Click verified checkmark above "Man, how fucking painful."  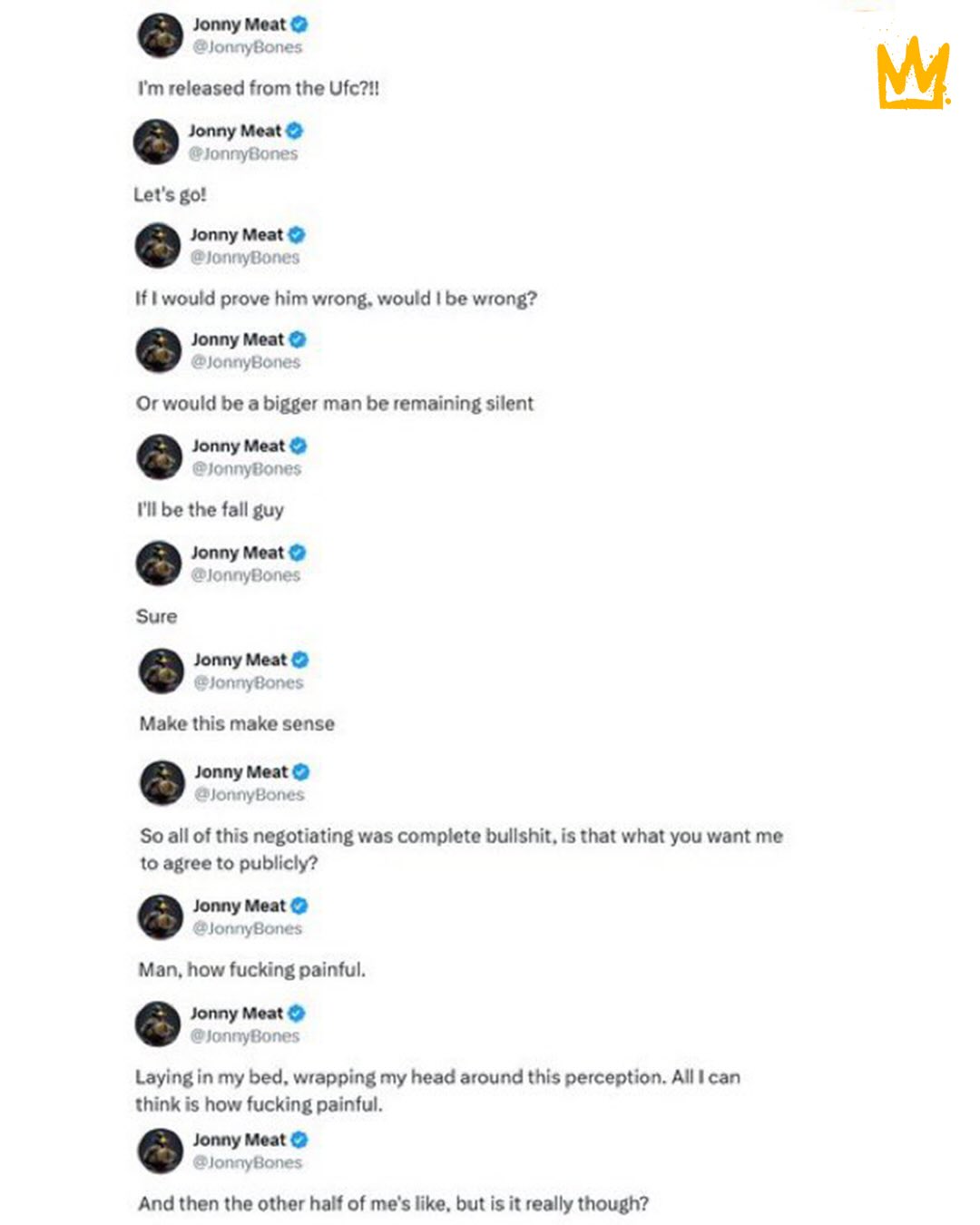pyautogui.click(x=299, y=906)
